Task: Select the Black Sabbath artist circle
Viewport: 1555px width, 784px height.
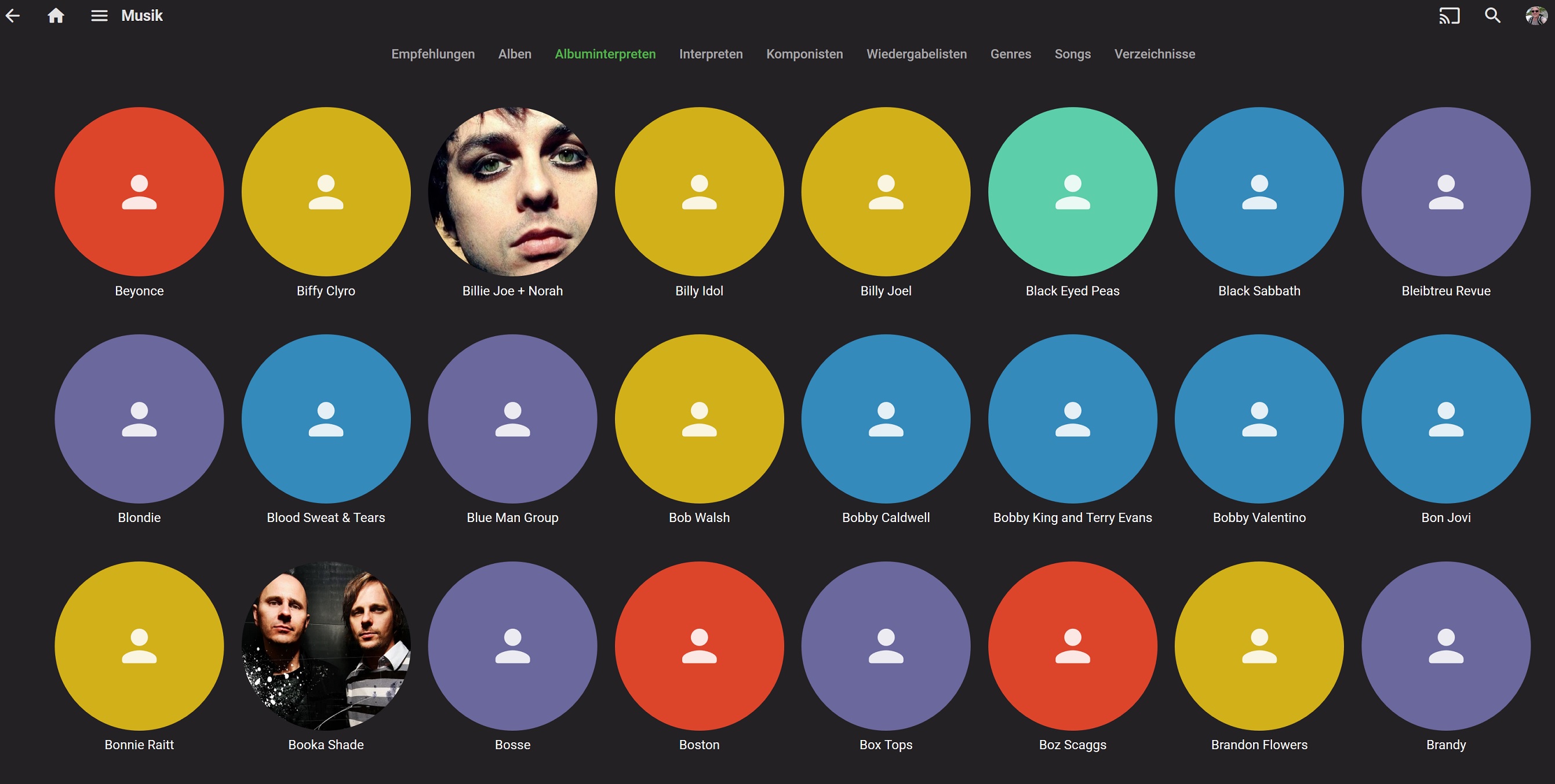Action: [1259, 192]
